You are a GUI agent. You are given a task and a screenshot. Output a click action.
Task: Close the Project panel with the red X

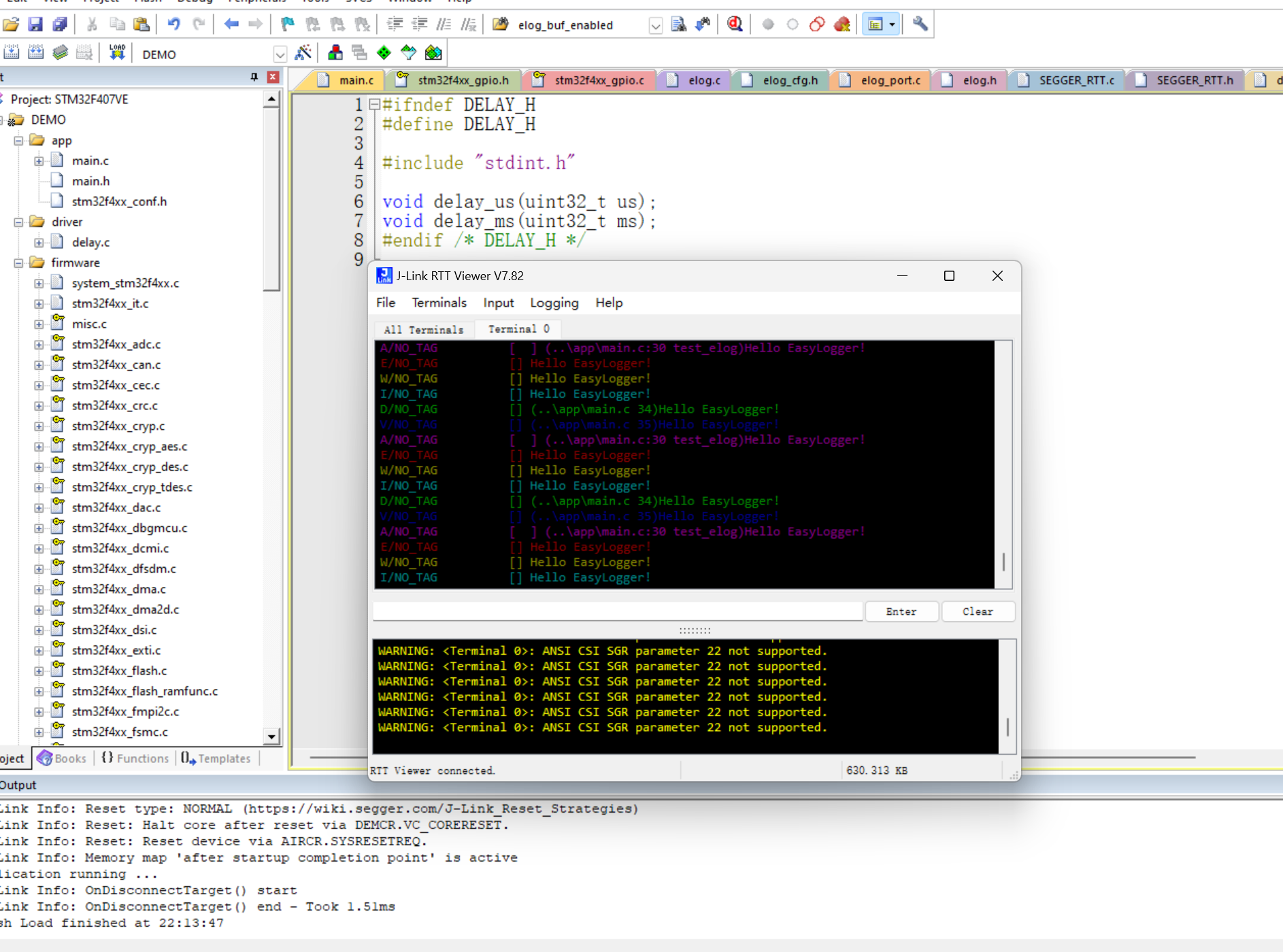pos(273,77)
